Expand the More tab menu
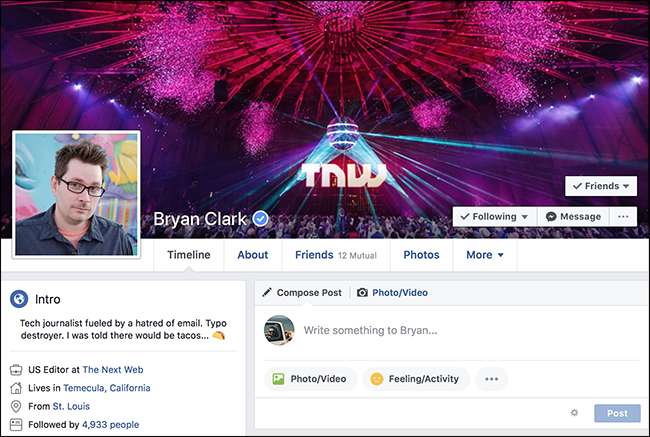The width and height of the screenshot is (650, 437). [x=485, y=255]
